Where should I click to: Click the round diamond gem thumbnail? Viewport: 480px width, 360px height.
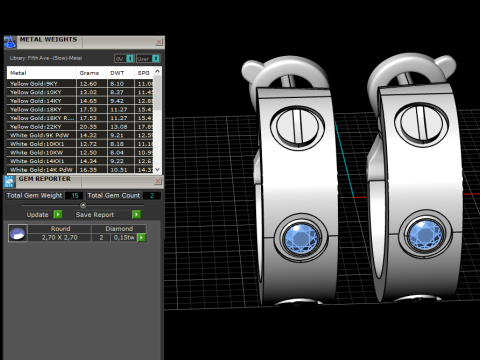point(17,233)
